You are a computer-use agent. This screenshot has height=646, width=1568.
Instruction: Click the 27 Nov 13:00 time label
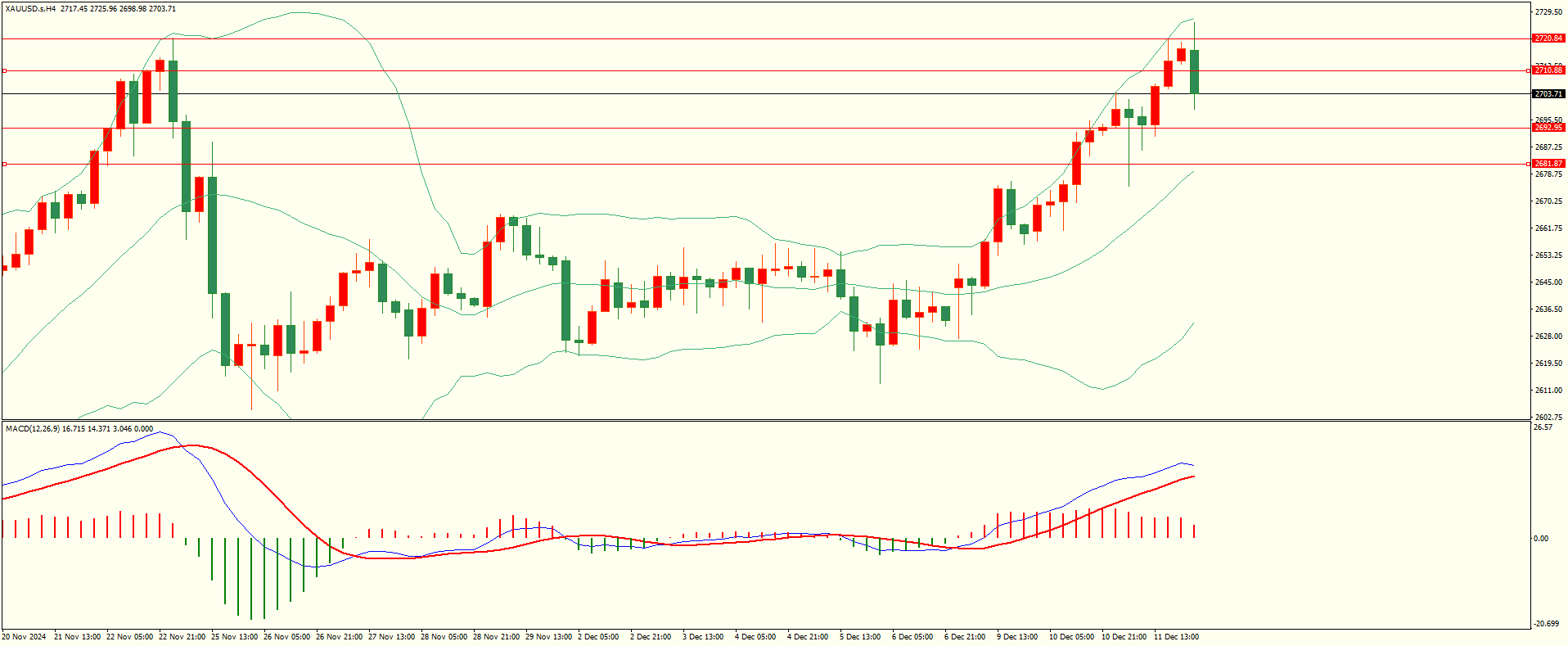point(392,637)
